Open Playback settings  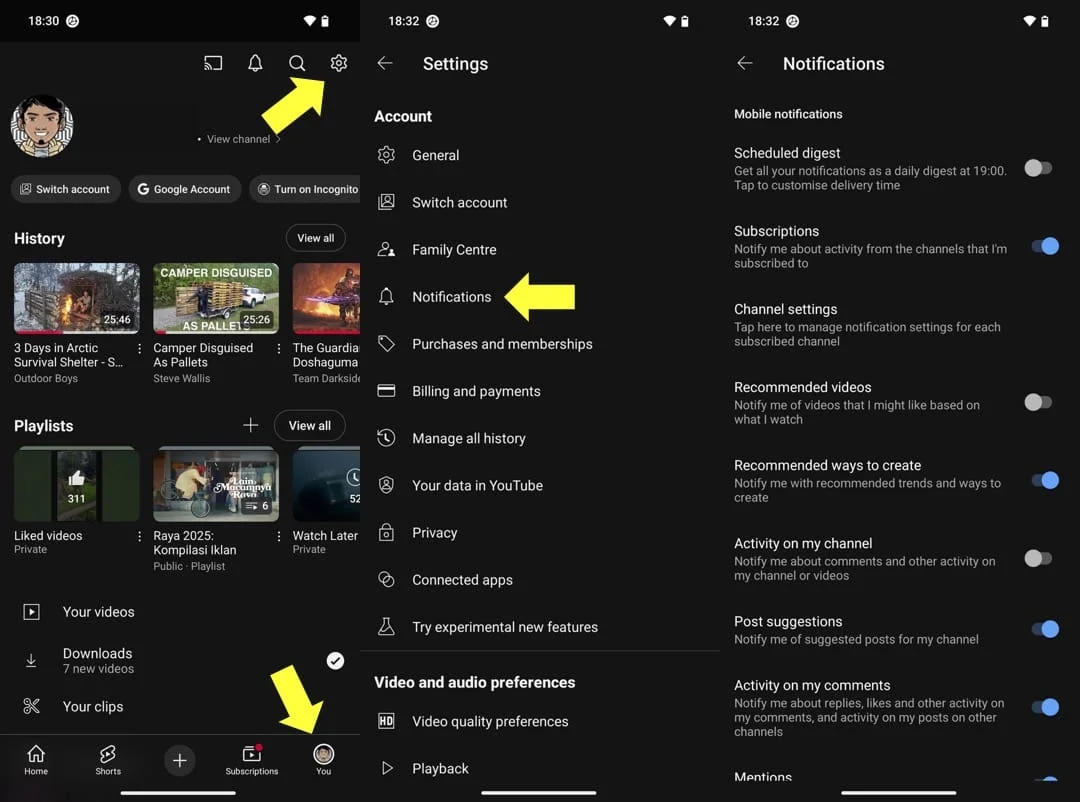[540, 768]
